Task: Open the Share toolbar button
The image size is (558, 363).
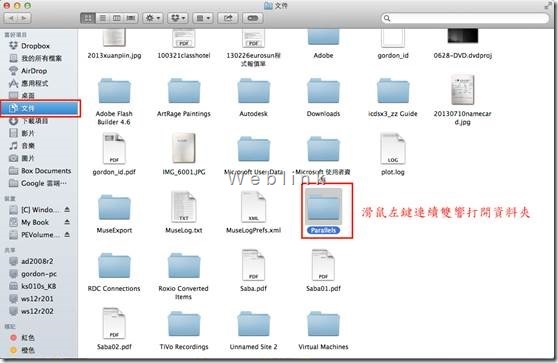Action: coord(228,18)
